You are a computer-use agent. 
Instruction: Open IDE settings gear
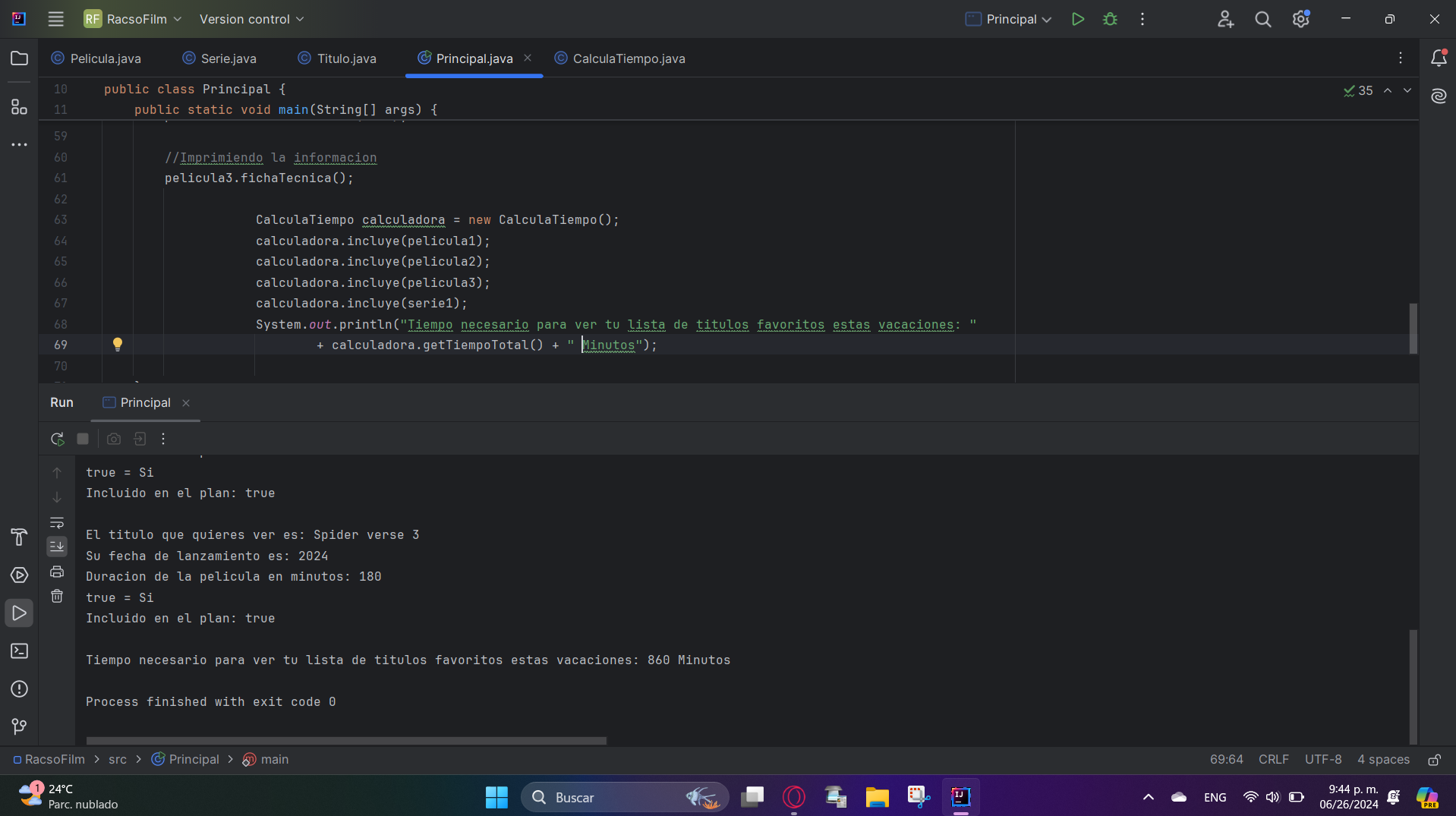(1301, 19)
